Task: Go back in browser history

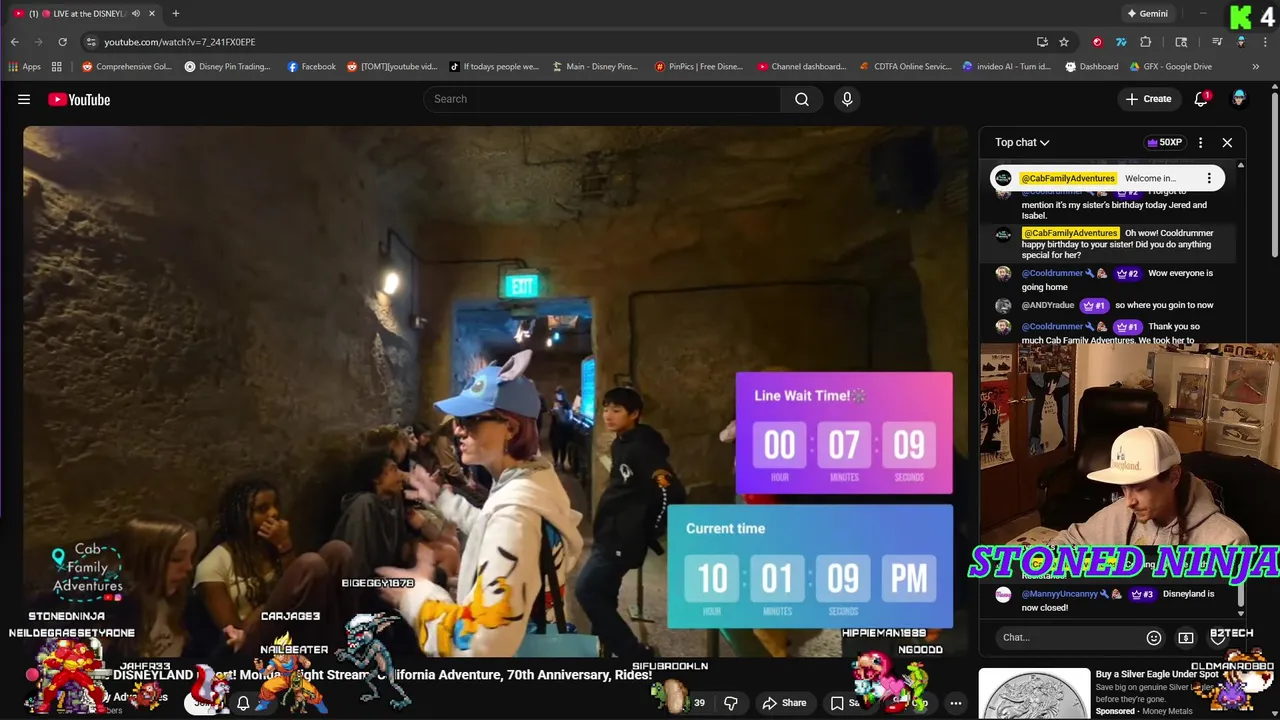Action: coord(15,42)
